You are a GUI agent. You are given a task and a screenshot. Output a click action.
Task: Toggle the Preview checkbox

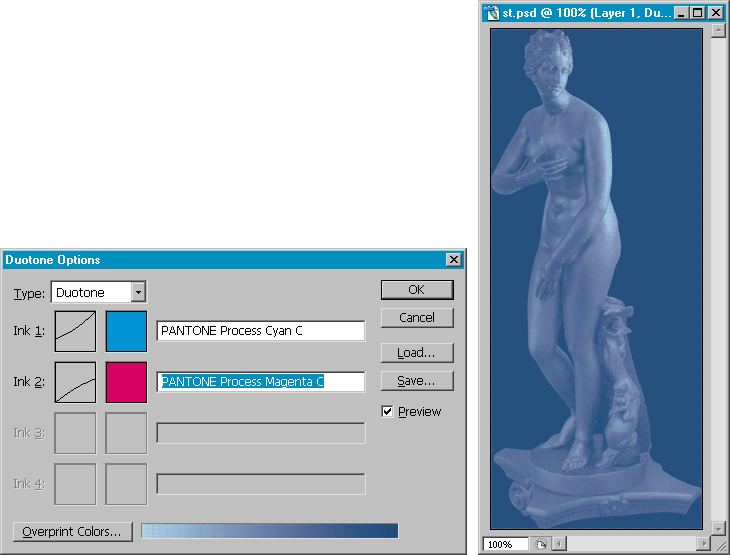pos(387,412)
